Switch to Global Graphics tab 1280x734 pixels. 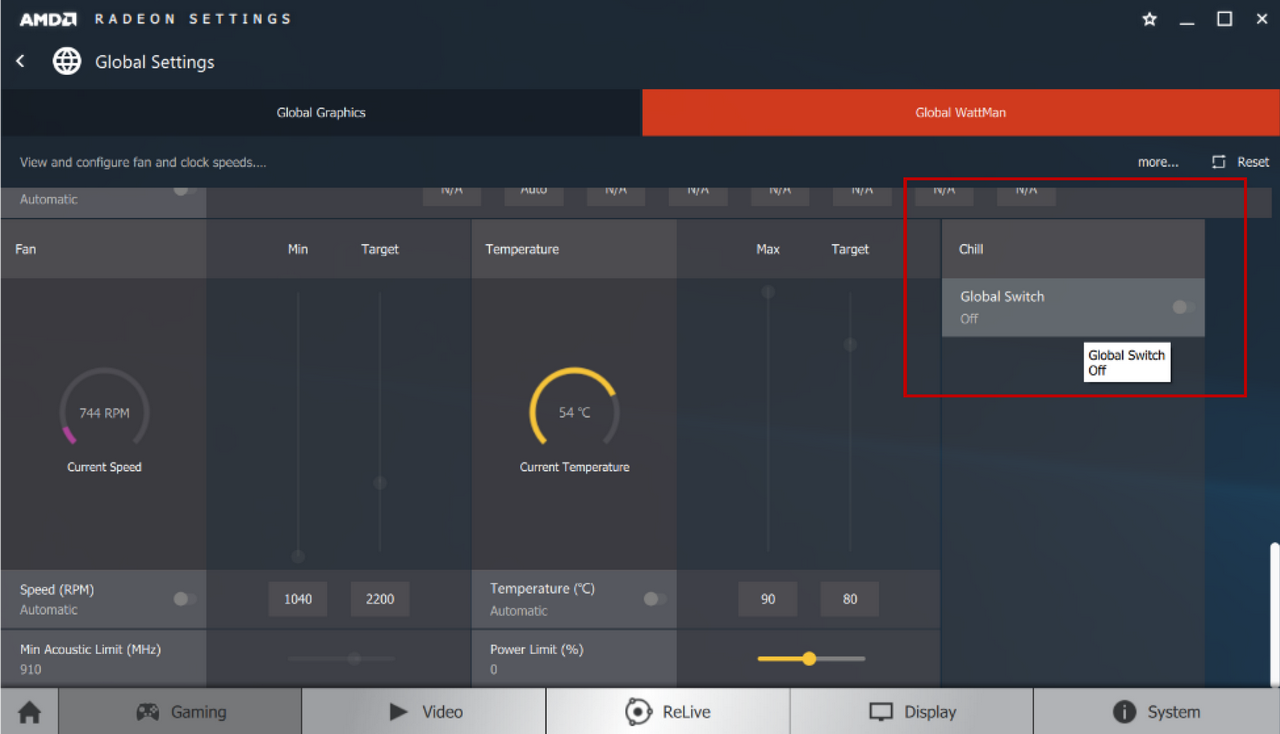pyautogui.click(x=321, y=113)
